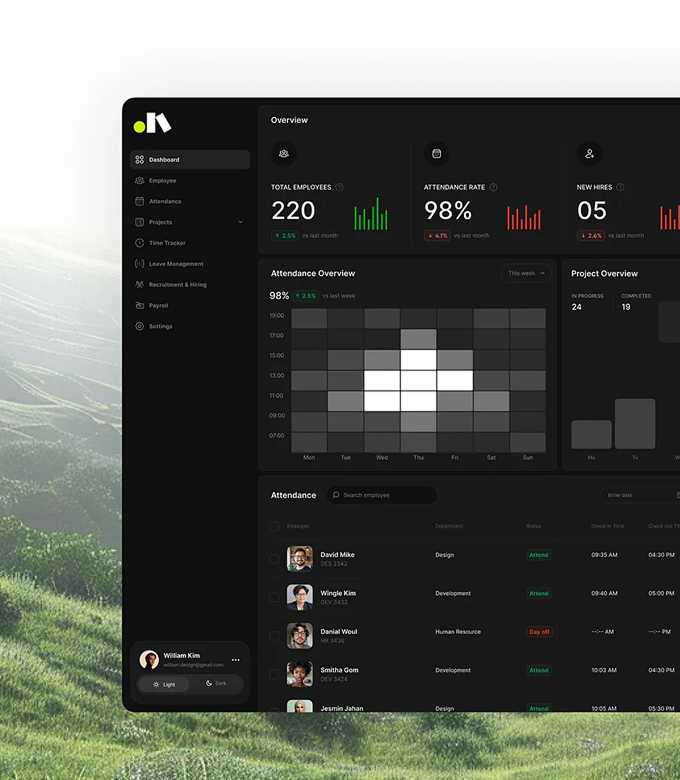
Task: Open the three-dot menu beside William Kim
Action: click(236, 660)
